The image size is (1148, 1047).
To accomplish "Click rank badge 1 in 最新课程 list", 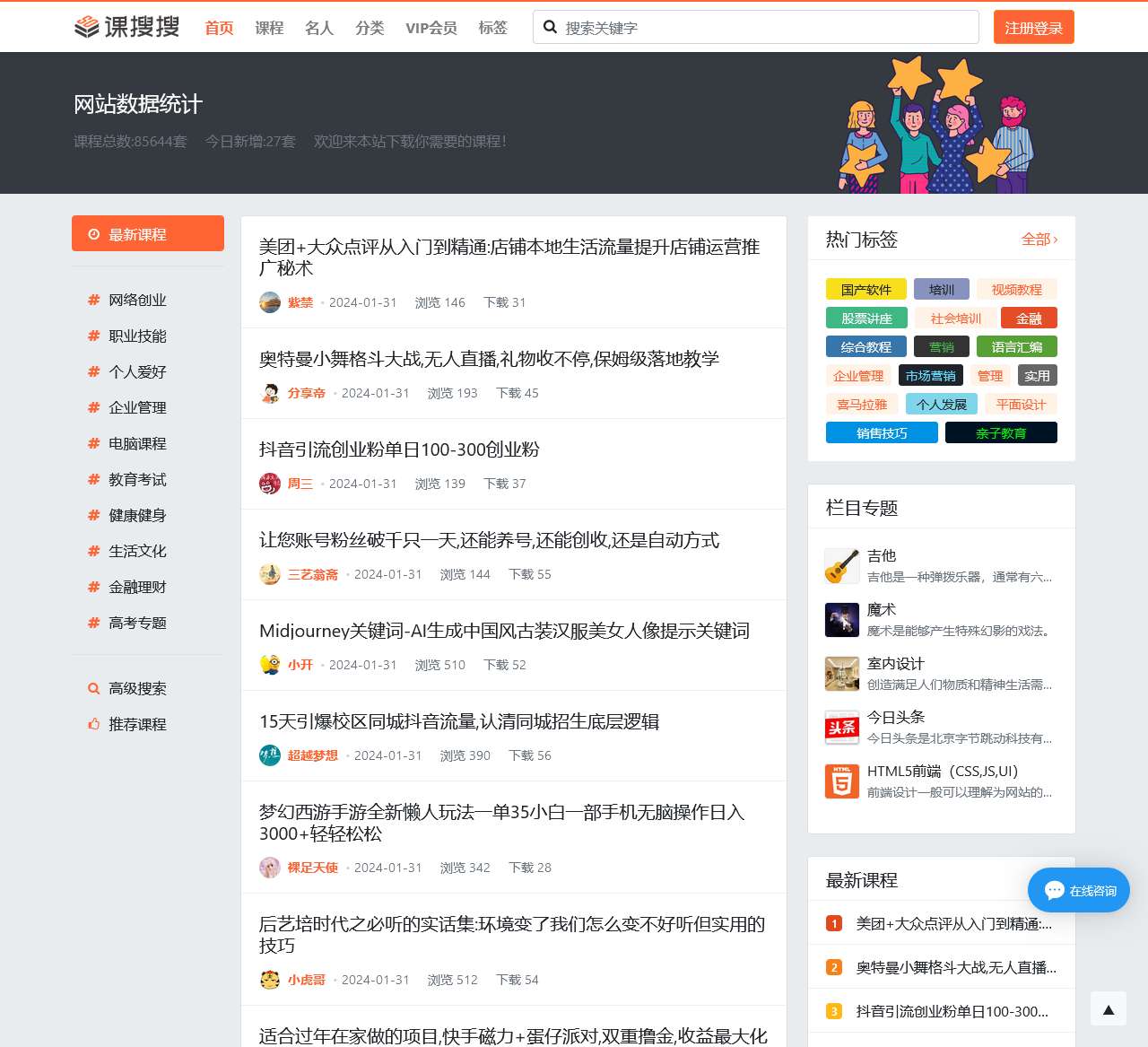I will pos(834,923).
